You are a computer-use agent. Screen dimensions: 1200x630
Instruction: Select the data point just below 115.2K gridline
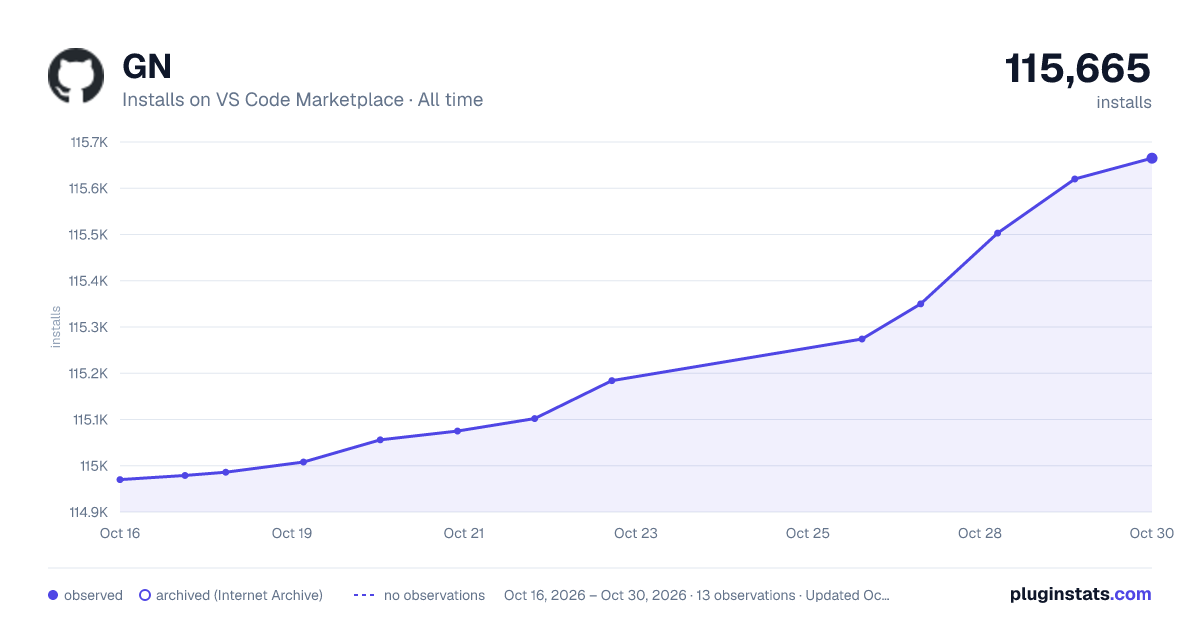point(612,381)
